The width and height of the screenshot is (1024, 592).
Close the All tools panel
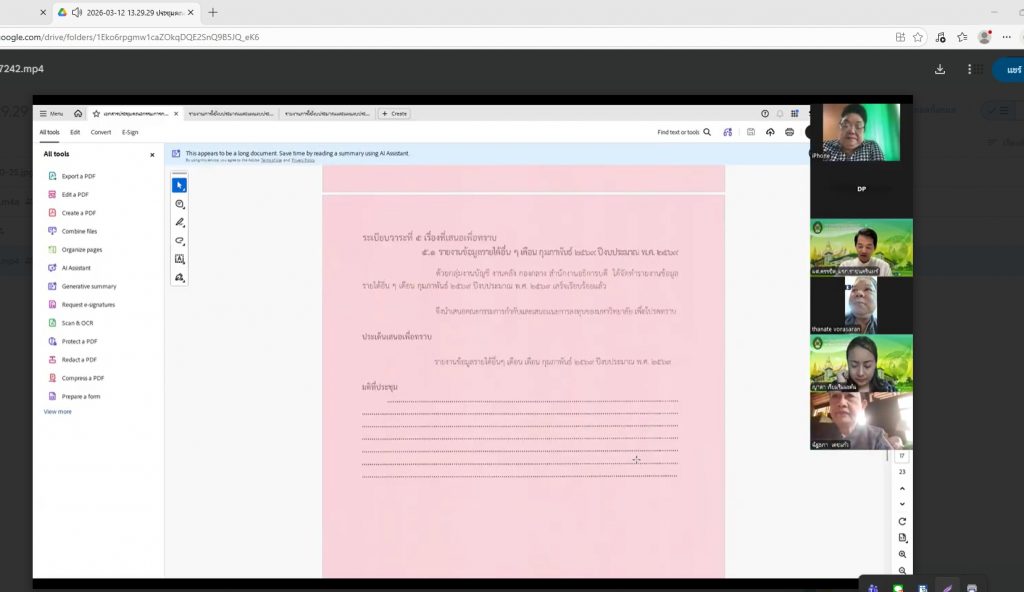(x=152, y=155)
